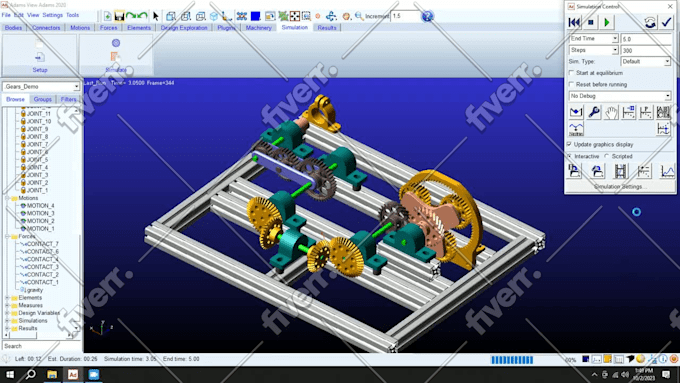Switch to the Filters browser tab
The image size is (680, 383).
click(x=69, y=99)
